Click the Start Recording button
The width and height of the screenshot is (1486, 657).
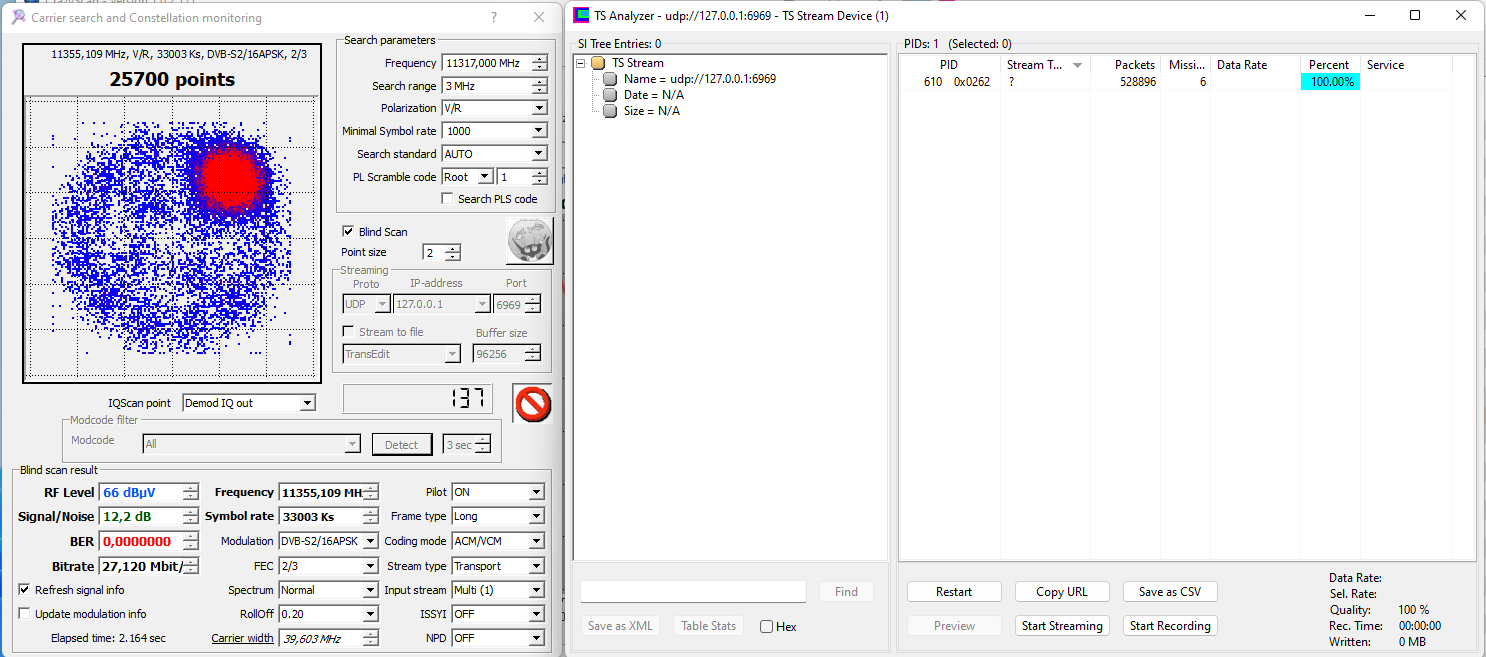tap(1169, 626)
